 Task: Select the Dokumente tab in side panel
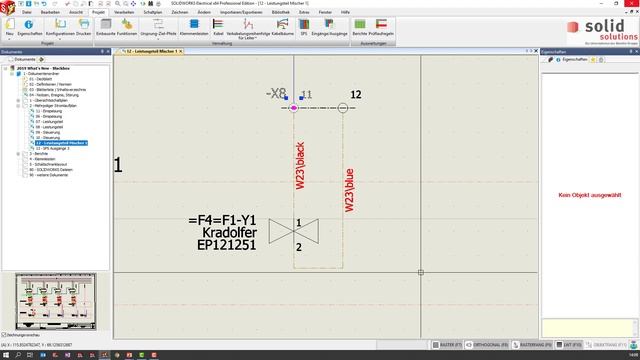(22, 60)
